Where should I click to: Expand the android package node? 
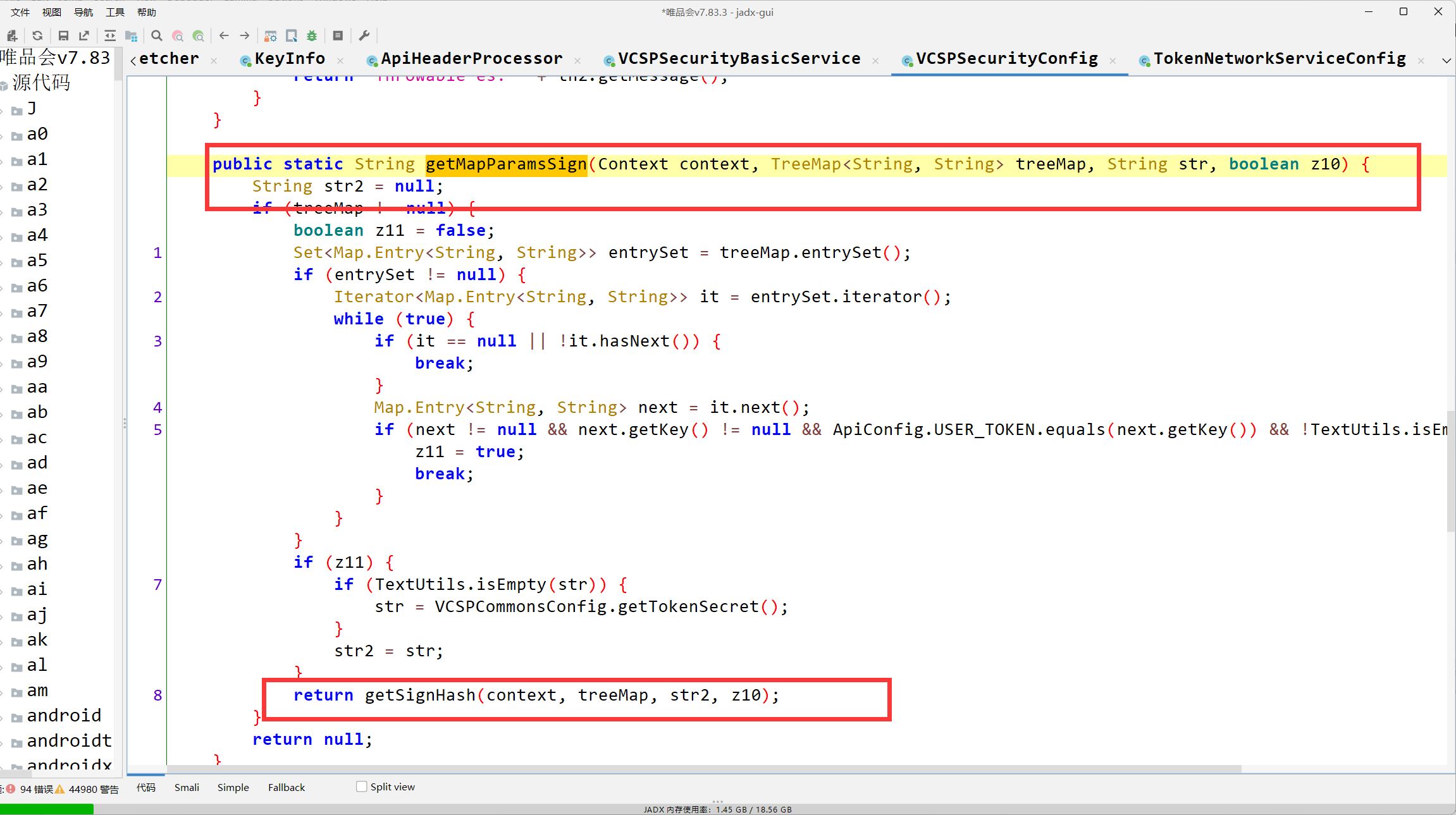(2, 718)
